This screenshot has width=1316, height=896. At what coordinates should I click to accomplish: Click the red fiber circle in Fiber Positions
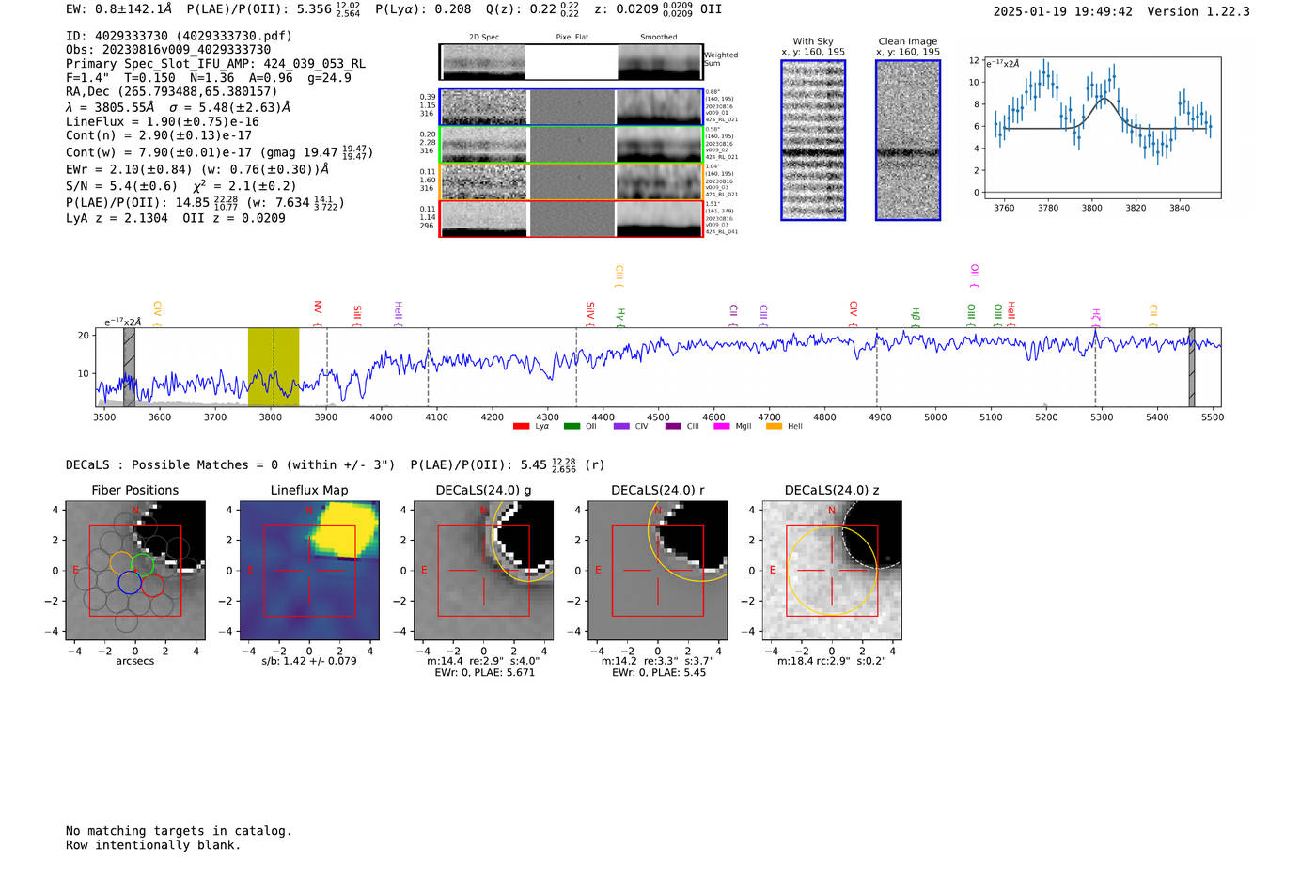point(153,586)
